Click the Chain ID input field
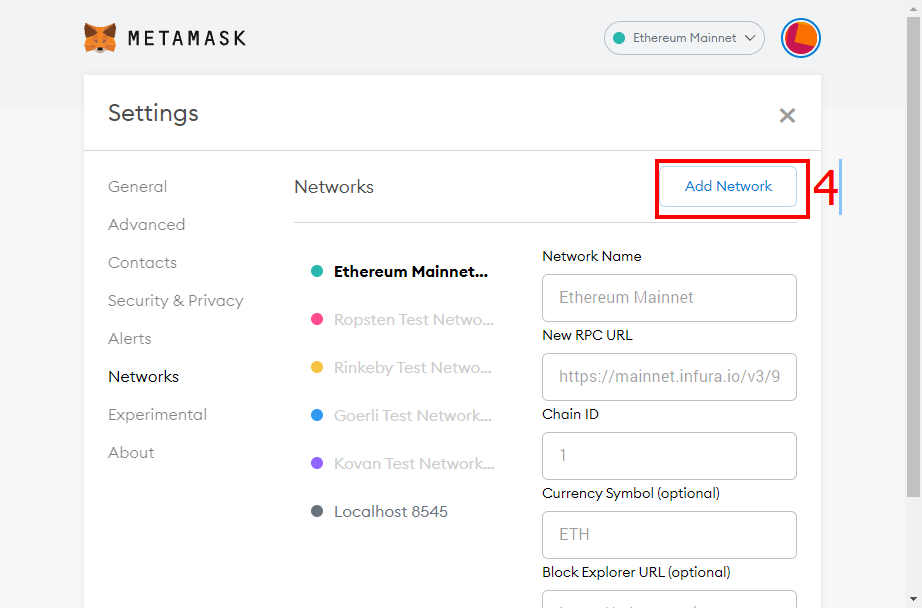922x608 pixels. (x=669, y=456)
